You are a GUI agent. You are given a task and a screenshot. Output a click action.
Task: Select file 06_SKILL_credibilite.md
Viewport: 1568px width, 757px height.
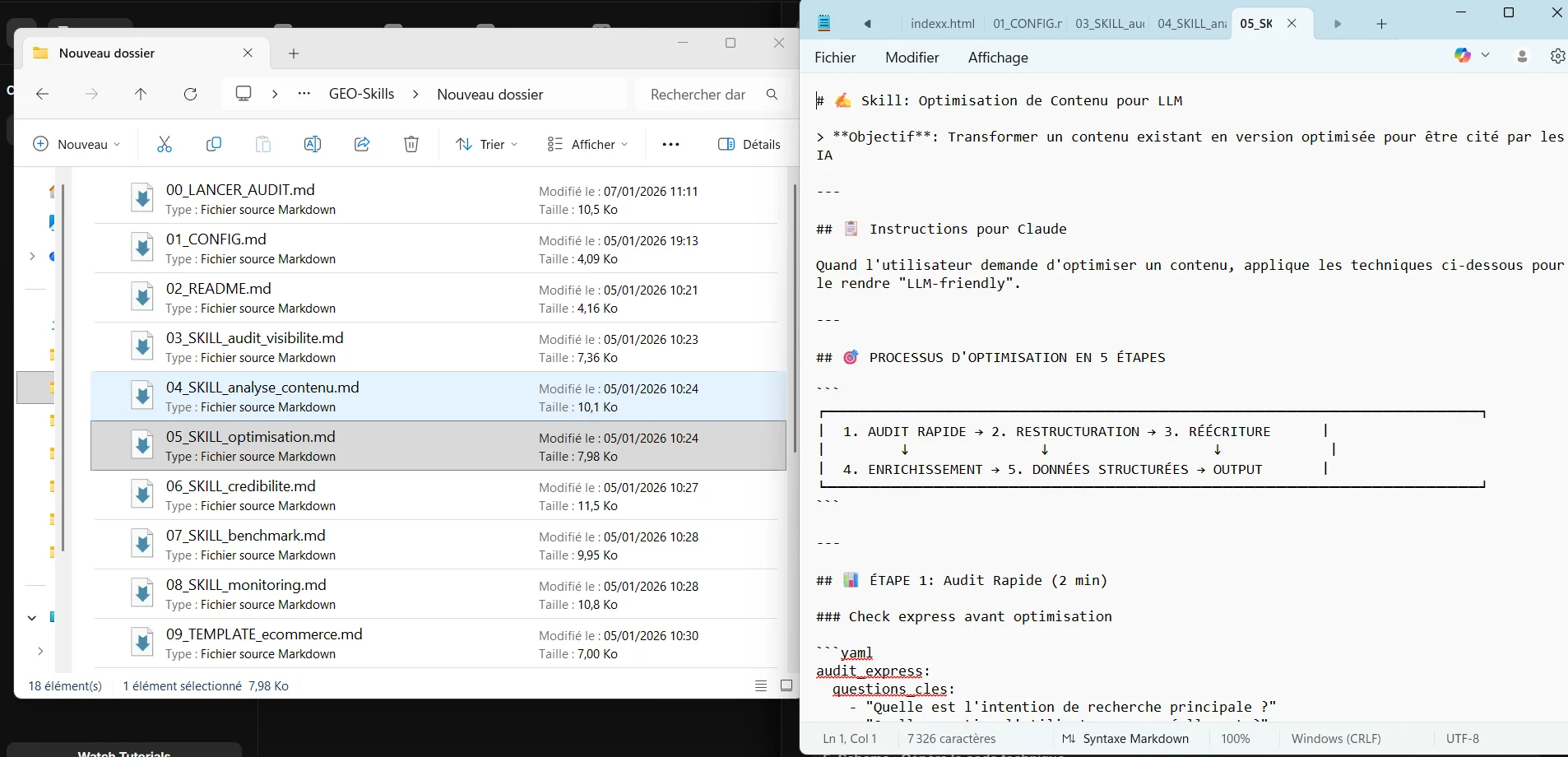[x=438, y=495]
